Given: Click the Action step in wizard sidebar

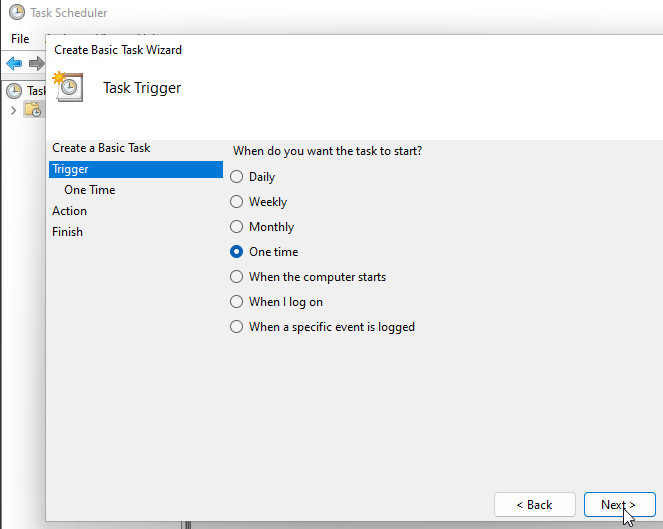Looking at the screenshot, I should tap(70, 211).
